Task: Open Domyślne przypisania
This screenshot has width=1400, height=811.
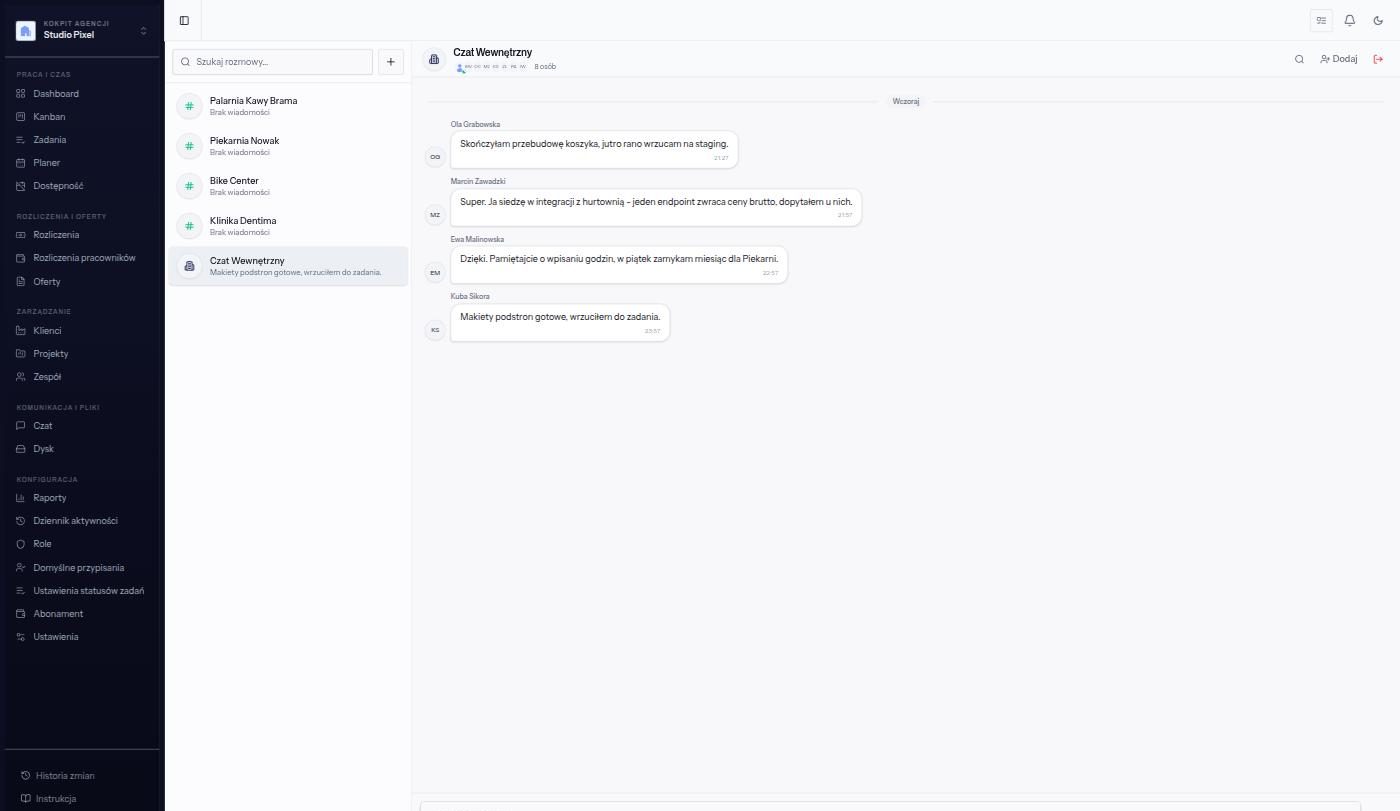Action: click(x=82, y=568)
